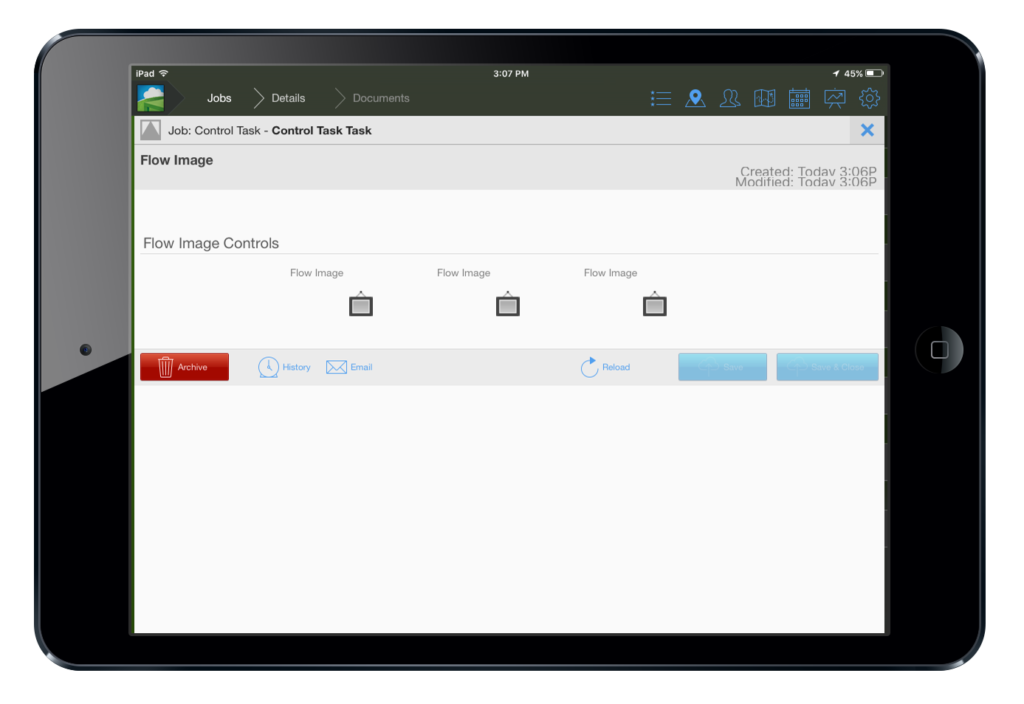Screen dimensions: 1024x704
Task: Go to the Documents breadcrumb
Action: 381,98
